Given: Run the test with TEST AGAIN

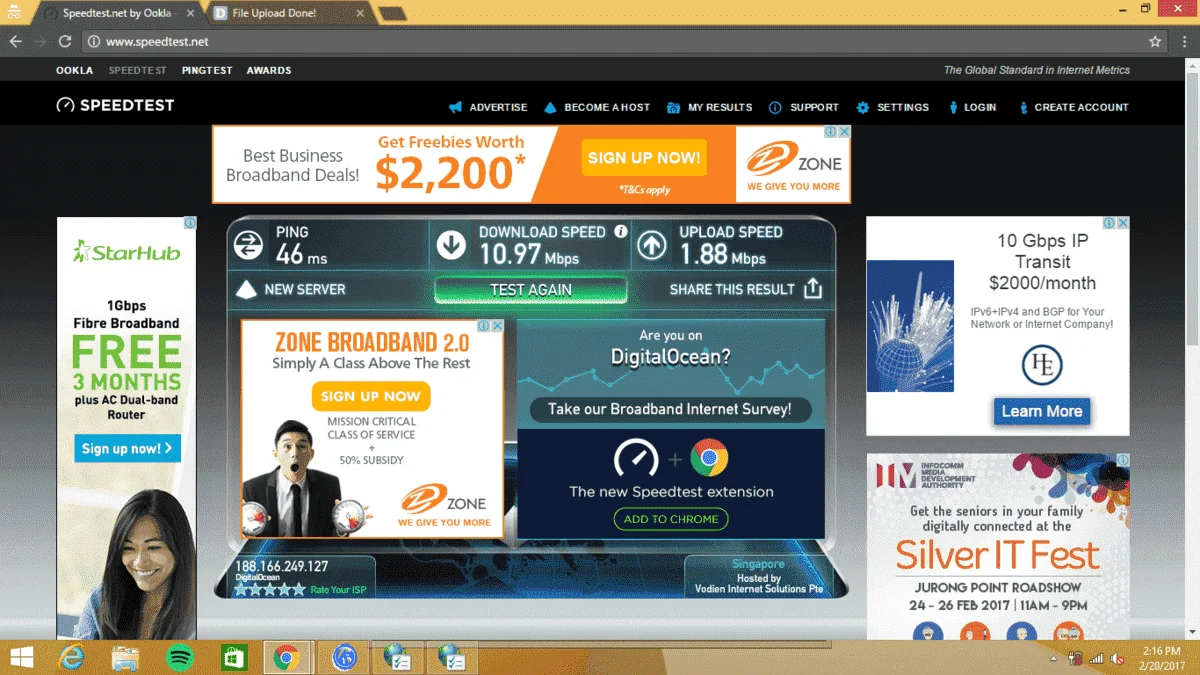Looking at the screenshot, I should click(x=531, y=290).
